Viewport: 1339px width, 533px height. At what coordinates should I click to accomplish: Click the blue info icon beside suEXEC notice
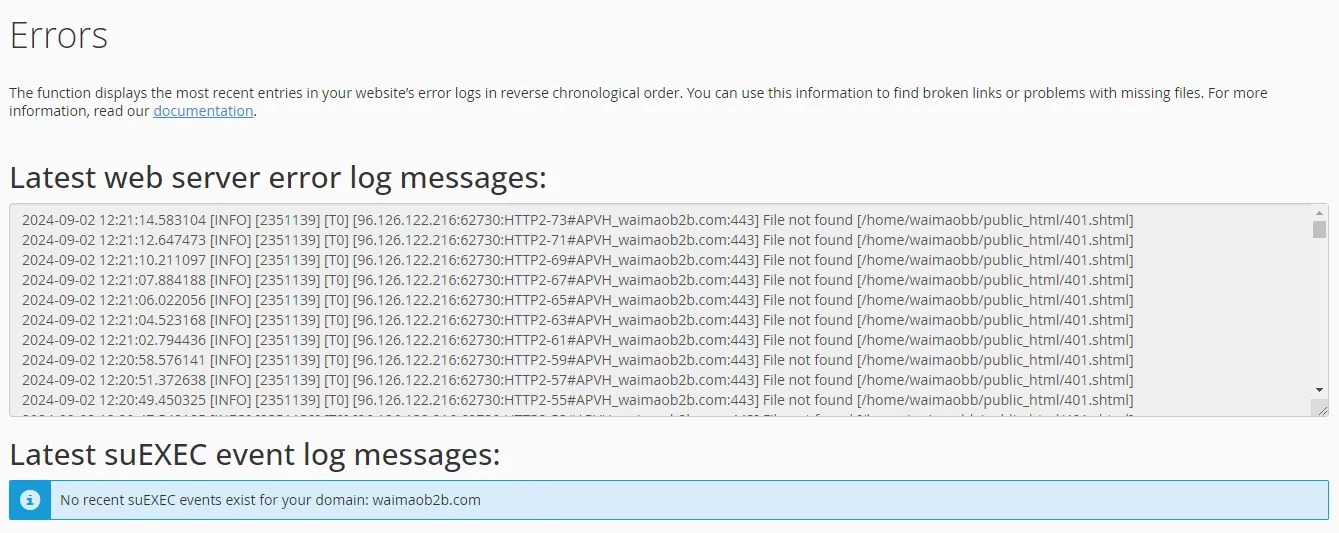[x=30, y=500]
